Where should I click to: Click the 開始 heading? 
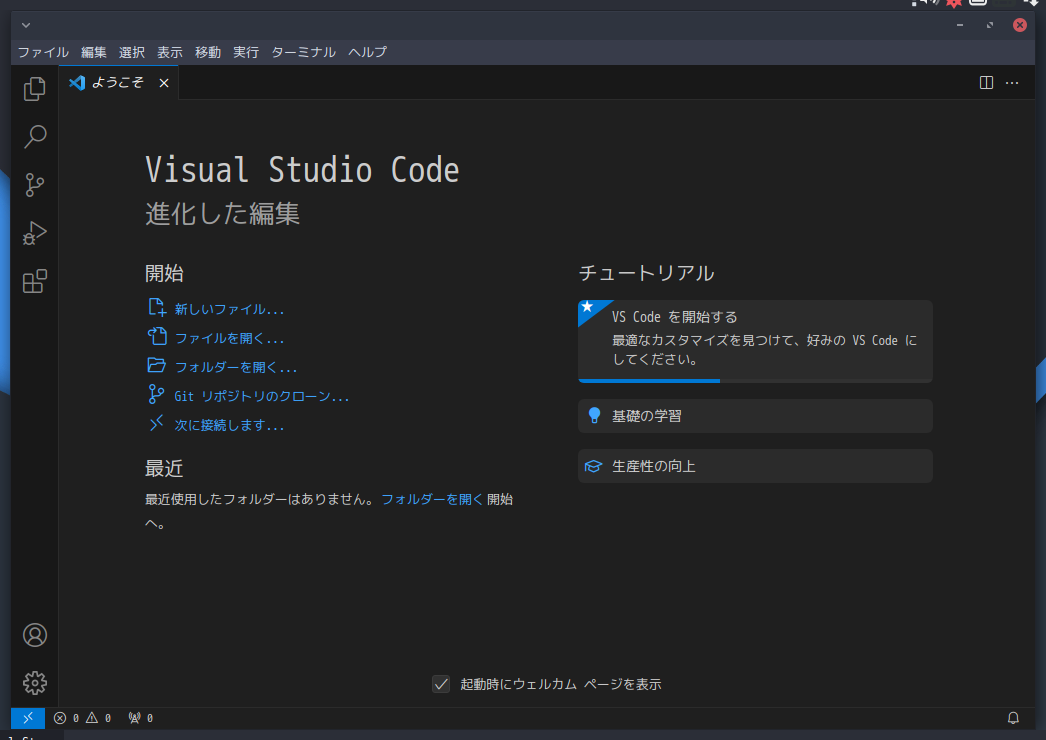coord(164,273)
